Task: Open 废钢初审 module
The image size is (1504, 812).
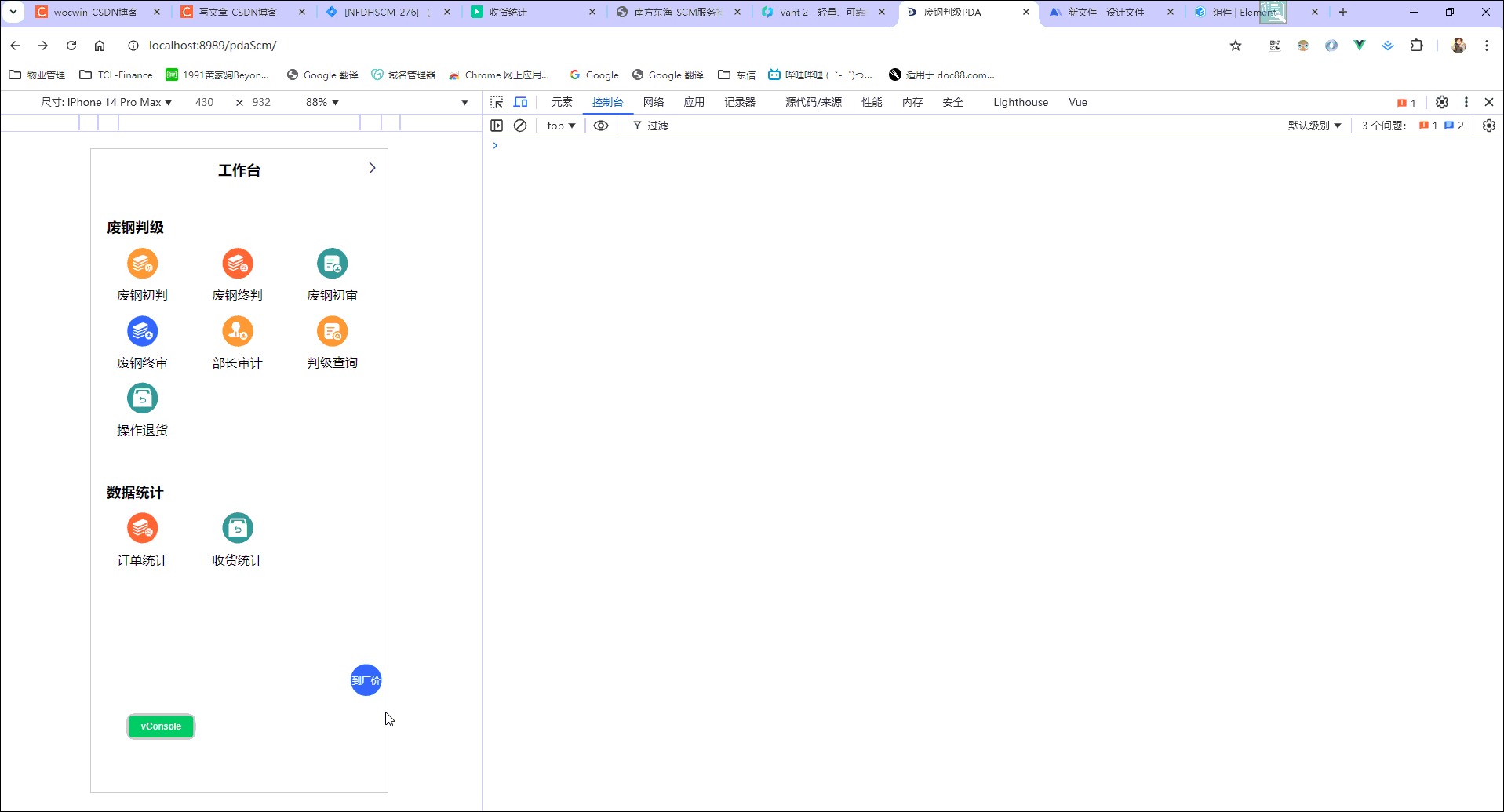Action: tap(332, 275)
